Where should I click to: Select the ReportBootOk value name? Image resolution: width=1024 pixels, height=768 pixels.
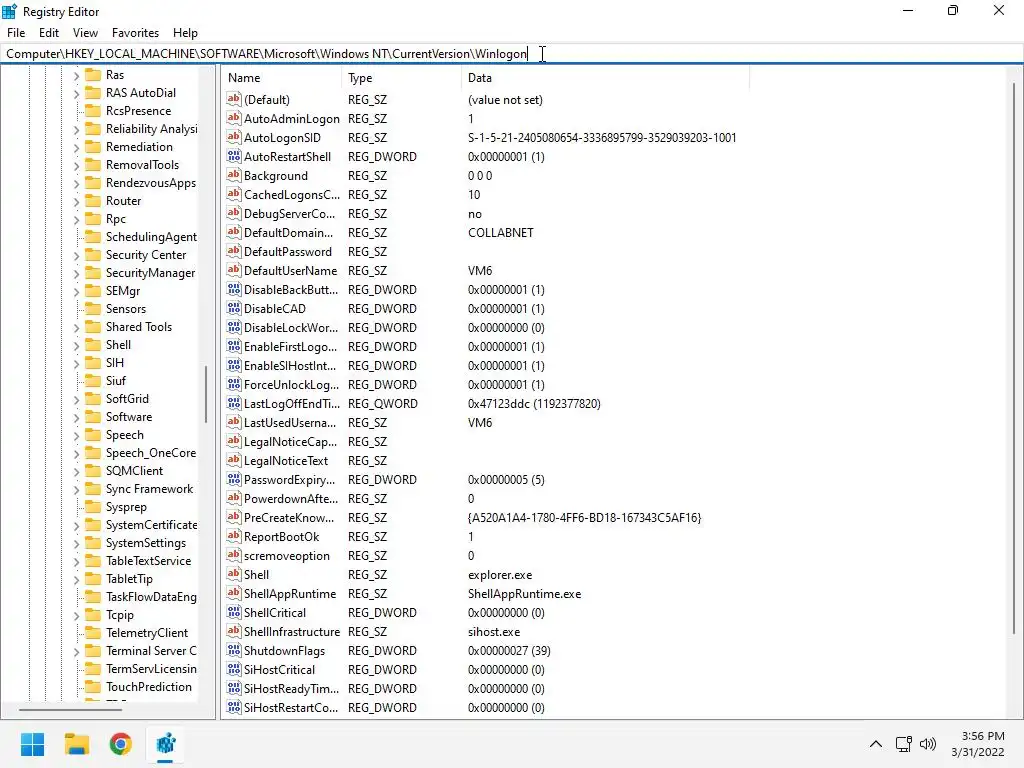click(x=281, y=537)
